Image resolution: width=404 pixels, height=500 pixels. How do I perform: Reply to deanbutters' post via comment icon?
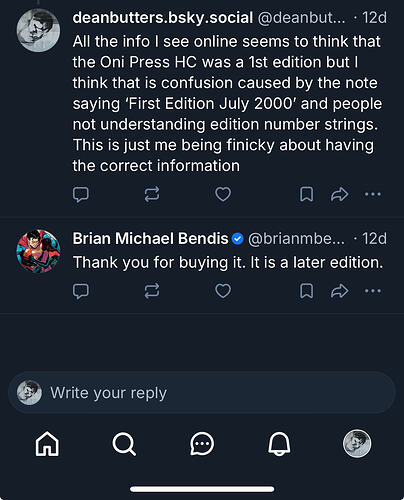point(81,194)
